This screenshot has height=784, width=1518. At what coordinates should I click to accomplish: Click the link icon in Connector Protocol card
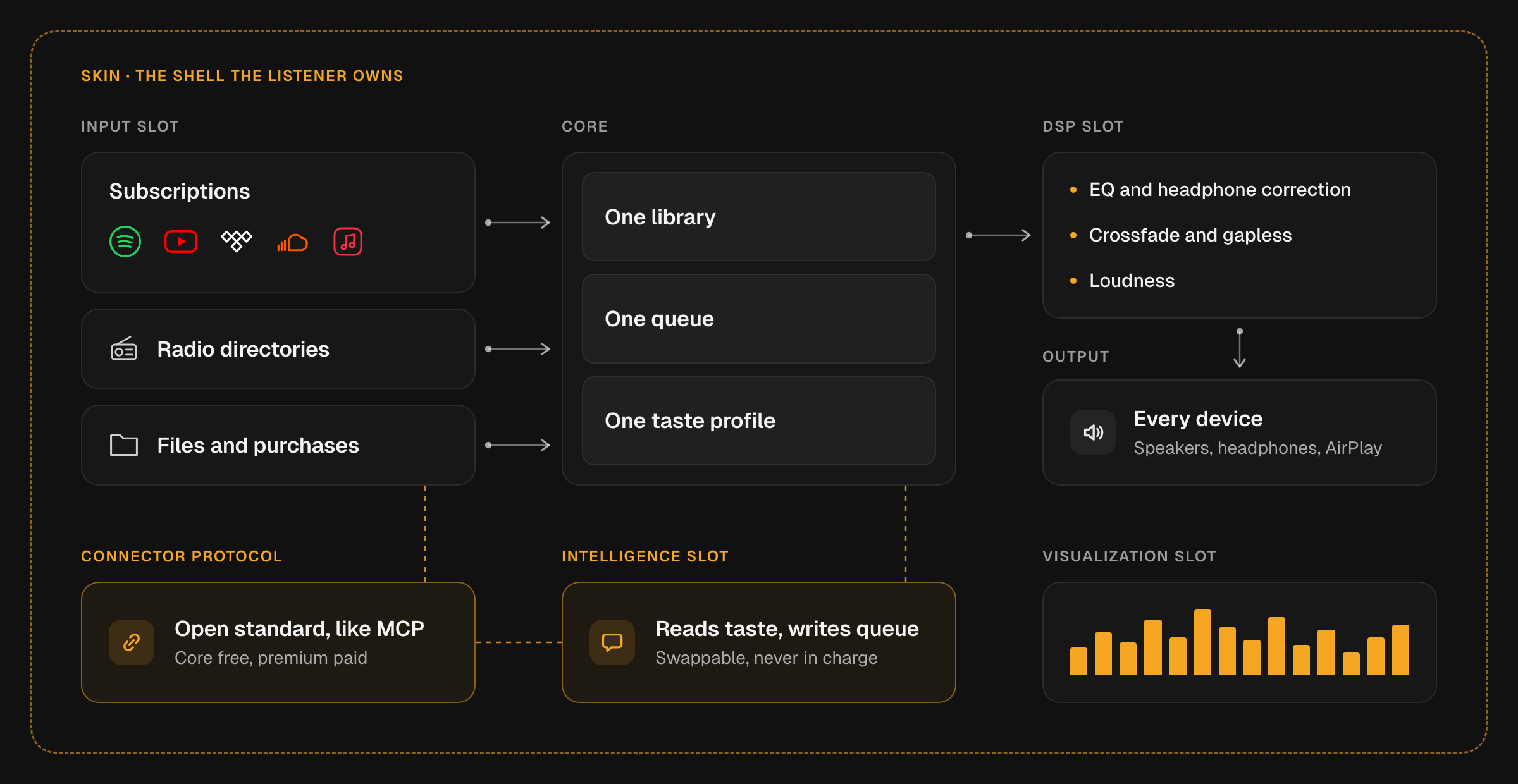[x=132, y=642]
